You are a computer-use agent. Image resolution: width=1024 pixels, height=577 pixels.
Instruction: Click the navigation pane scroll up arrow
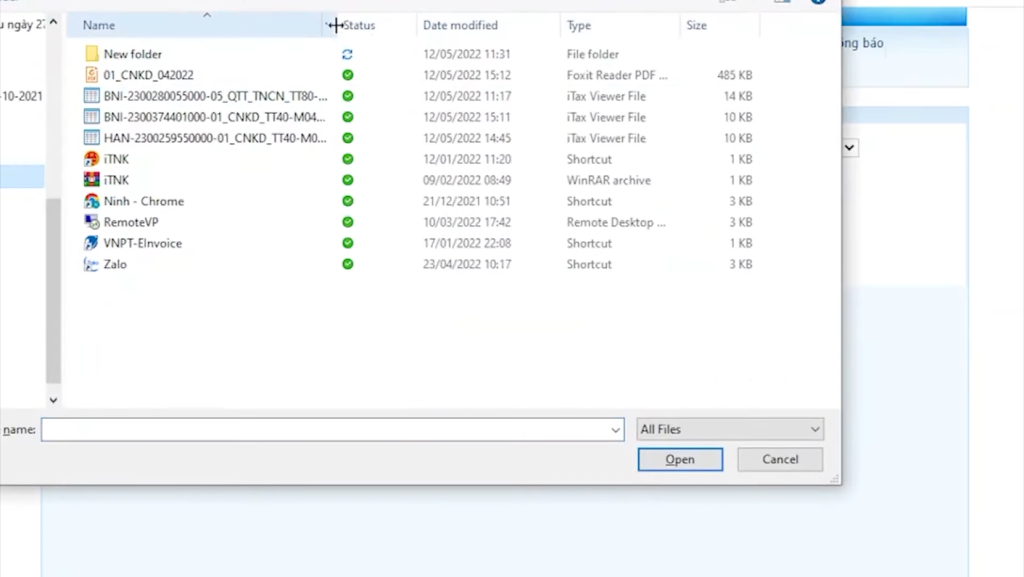point(54,22)
